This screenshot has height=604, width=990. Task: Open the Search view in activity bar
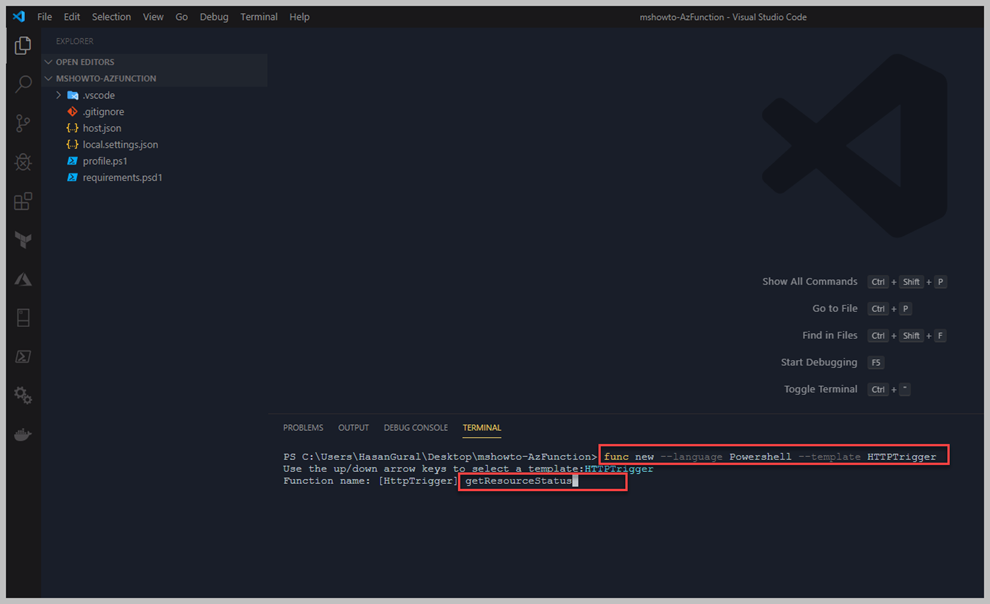click(x=23, y=84)
